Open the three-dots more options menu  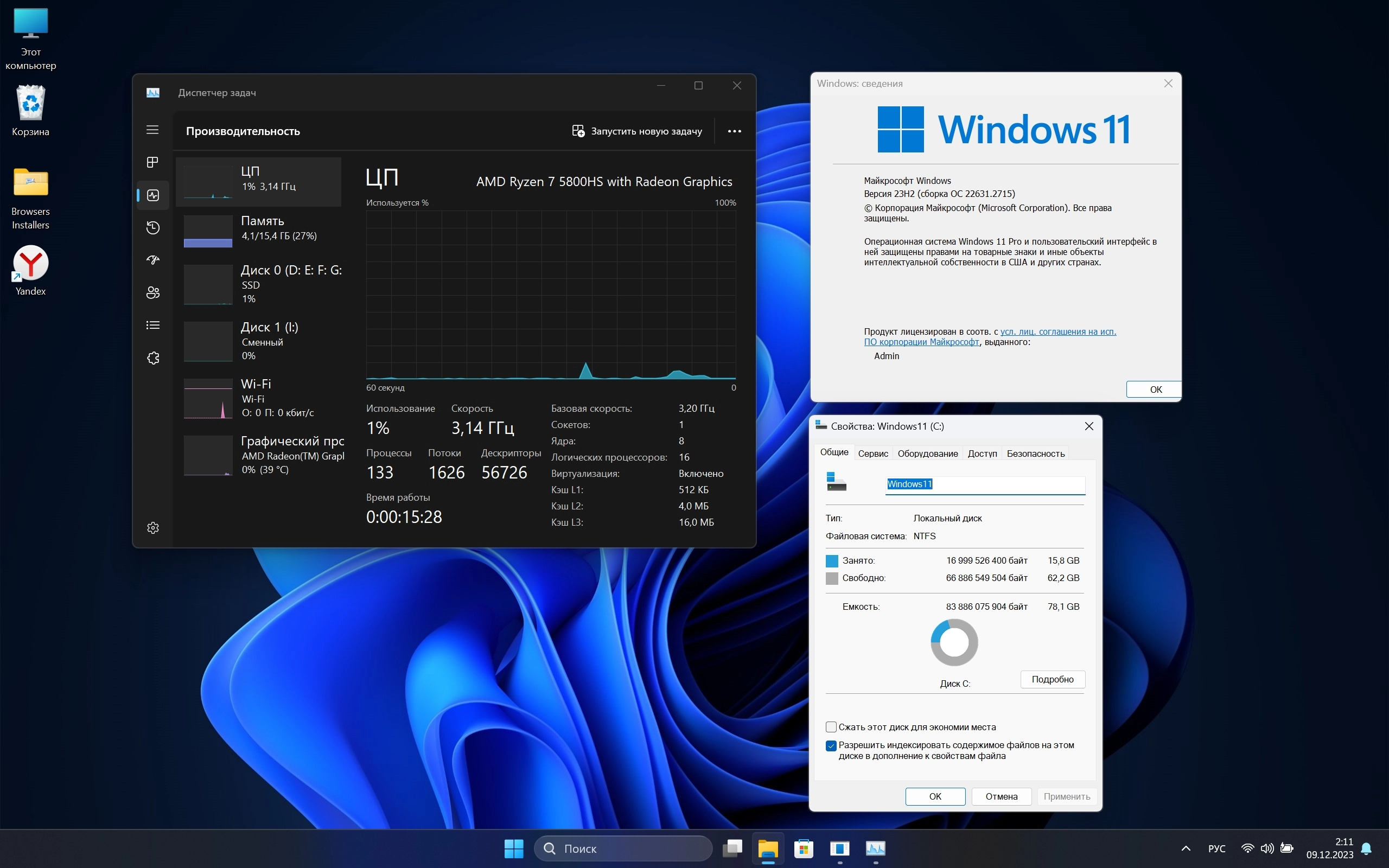734,131
